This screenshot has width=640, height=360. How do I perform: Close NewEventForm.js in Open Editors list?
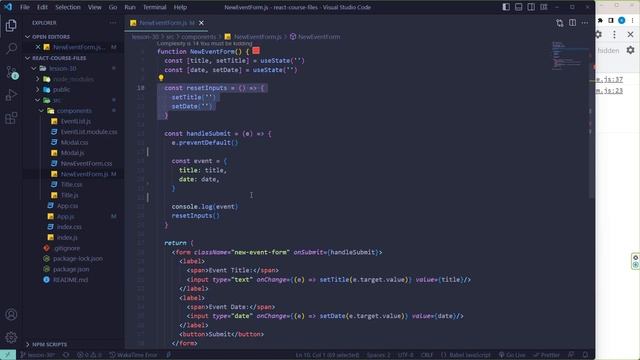38,47
